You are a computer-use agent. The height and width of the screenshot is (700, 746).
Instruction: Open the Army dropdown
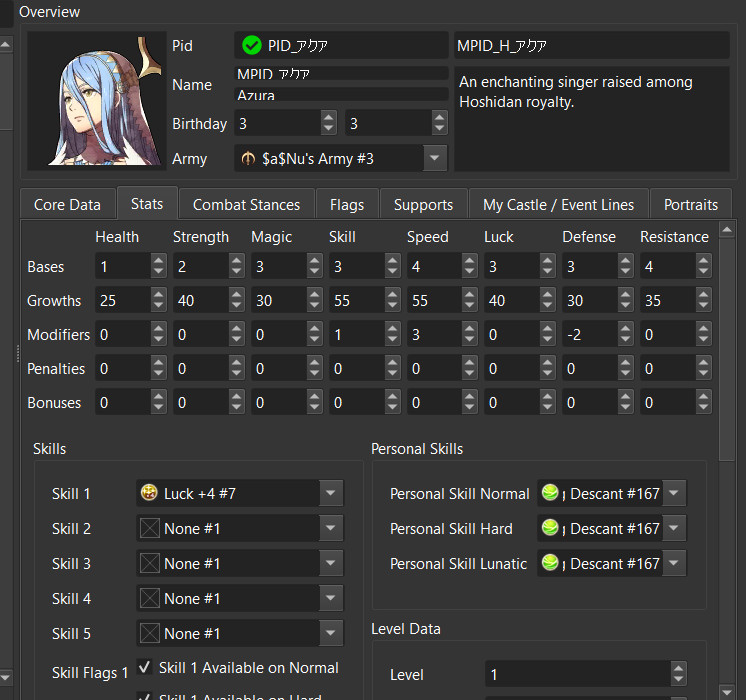[x=434, y=158]
